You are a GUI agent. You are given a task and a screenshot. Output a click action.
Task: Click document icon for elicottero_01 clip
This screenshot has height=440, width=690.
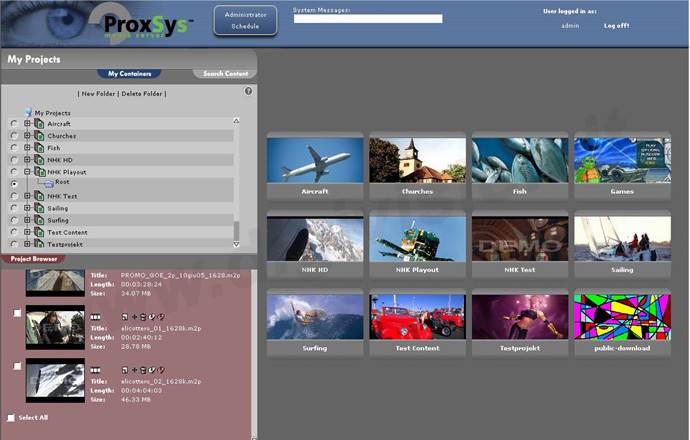point(125,317)
